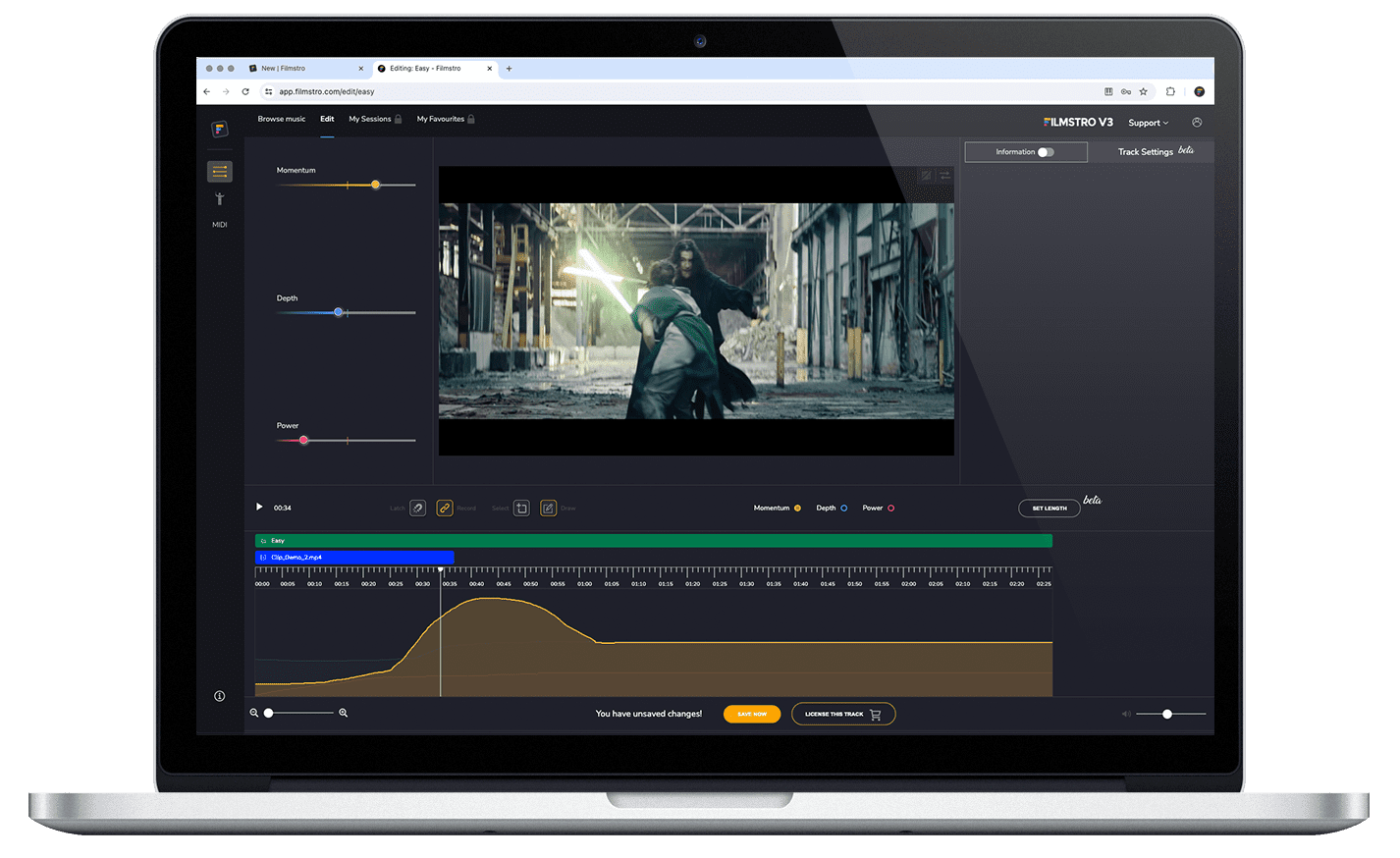Click the info icon in the left sidebar

pos(219,696)
